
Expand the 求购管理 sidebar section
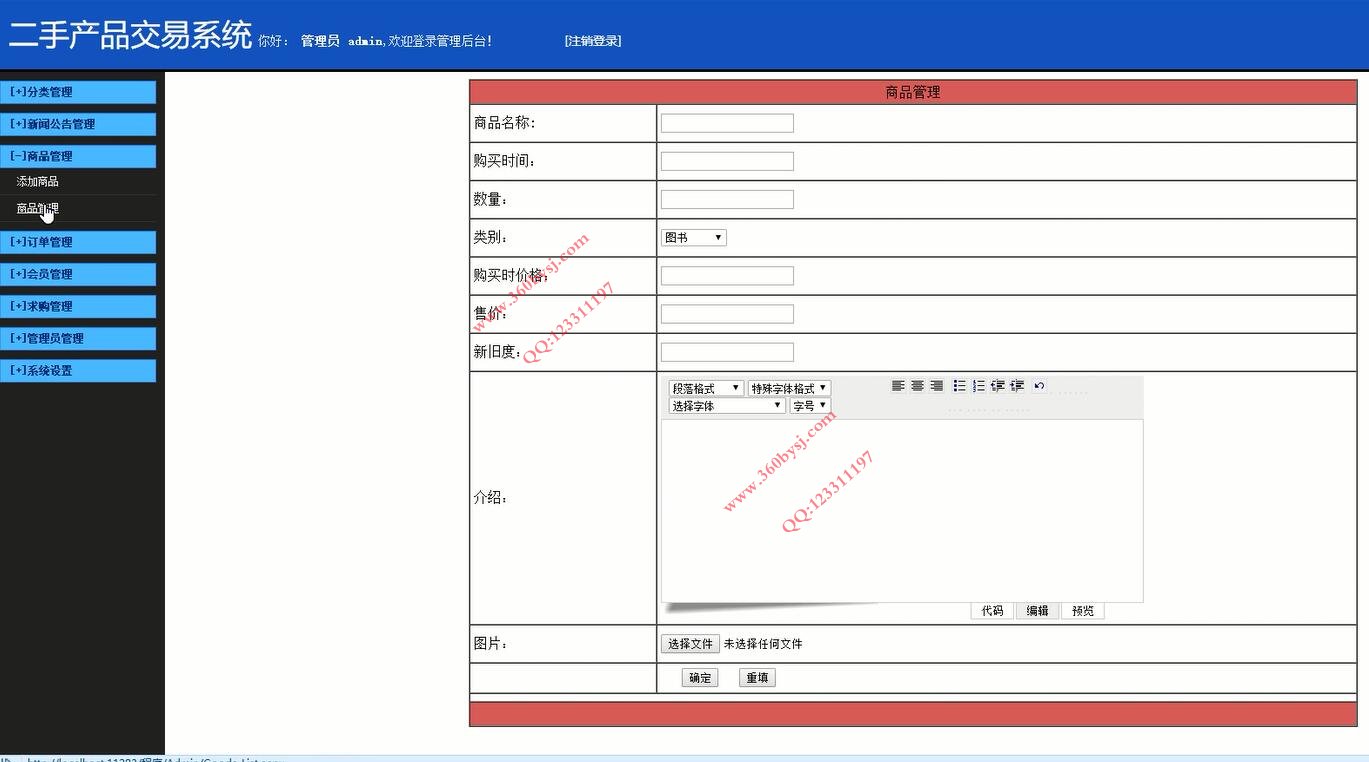pos(78,306)
